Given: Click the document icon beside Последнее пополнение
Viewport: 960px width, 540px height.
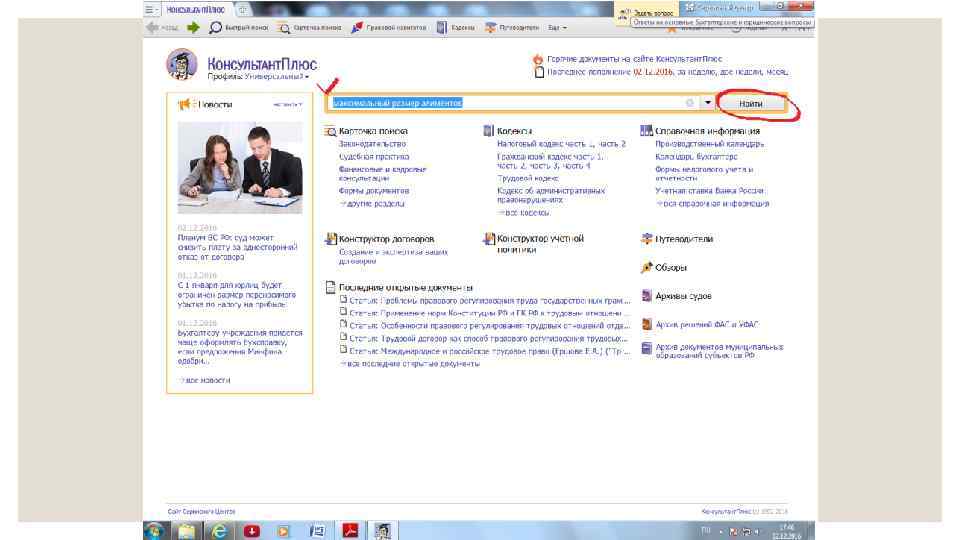Looking at the screenshot, I should (539, 72).
